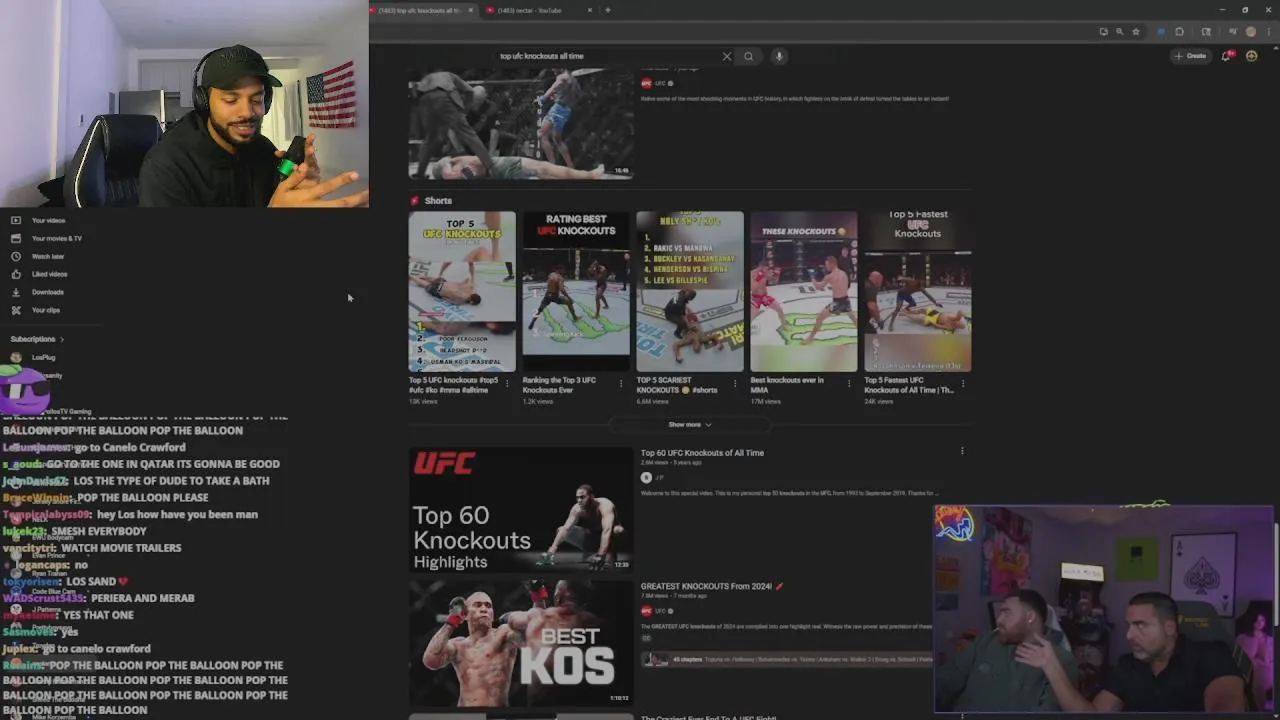Viewport: 1280px width, 720px height.
Task: Click in the YouTube search field
Action: (608, 56)
